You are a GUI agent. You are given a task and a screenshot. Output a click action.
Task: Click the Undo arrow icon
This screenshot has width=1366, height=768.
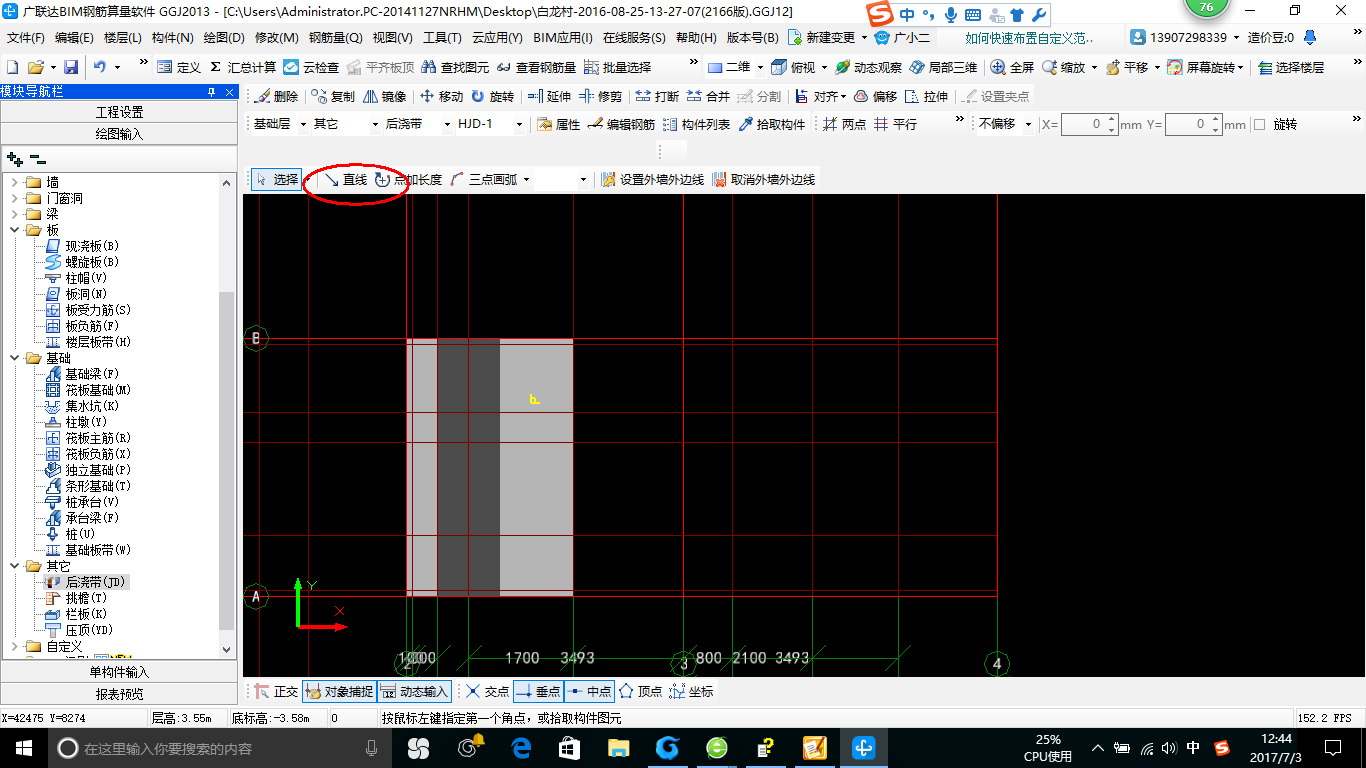[x=100, y=67]
